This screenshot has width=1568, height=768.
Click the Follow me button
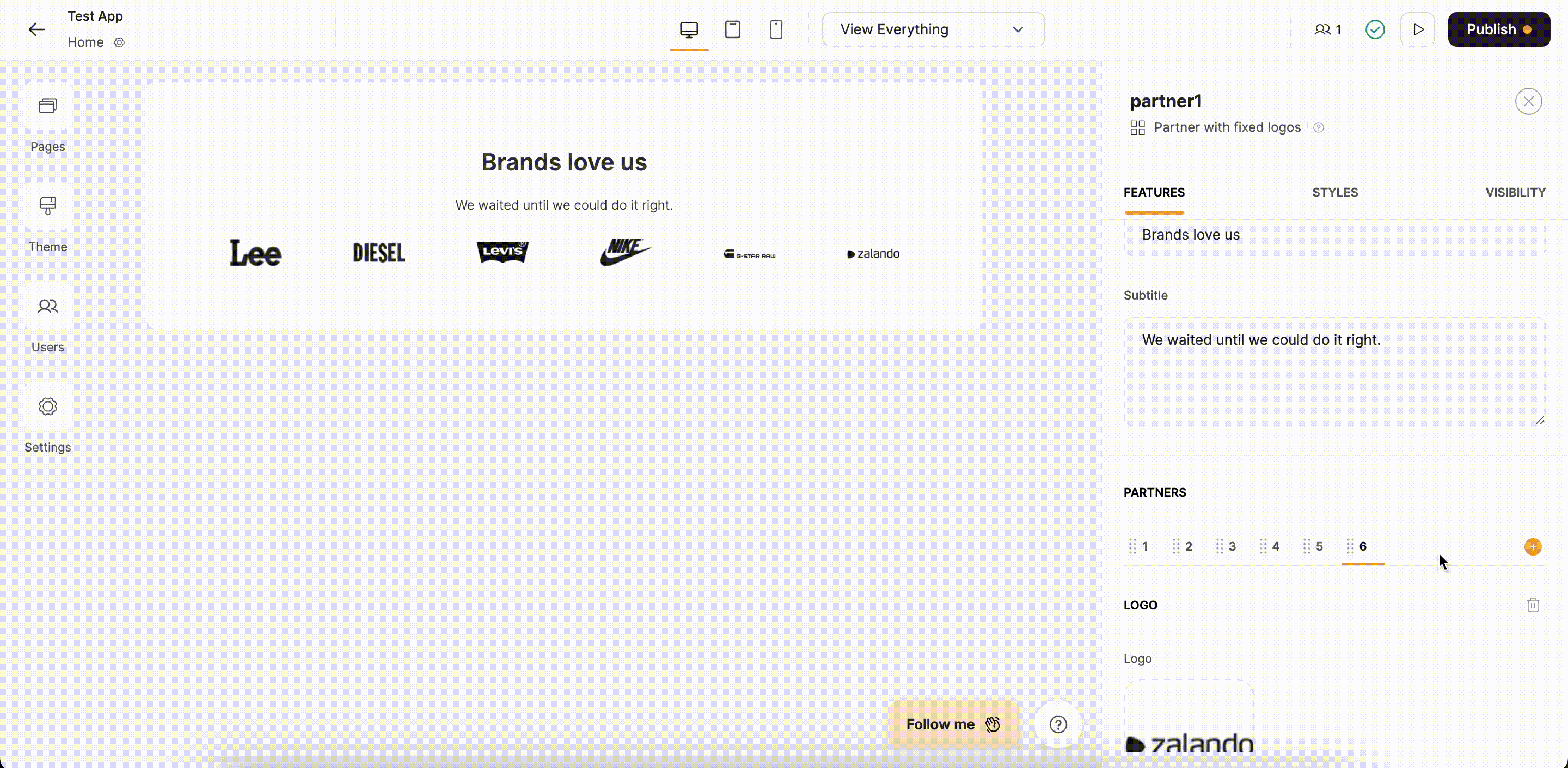point(953,724)
